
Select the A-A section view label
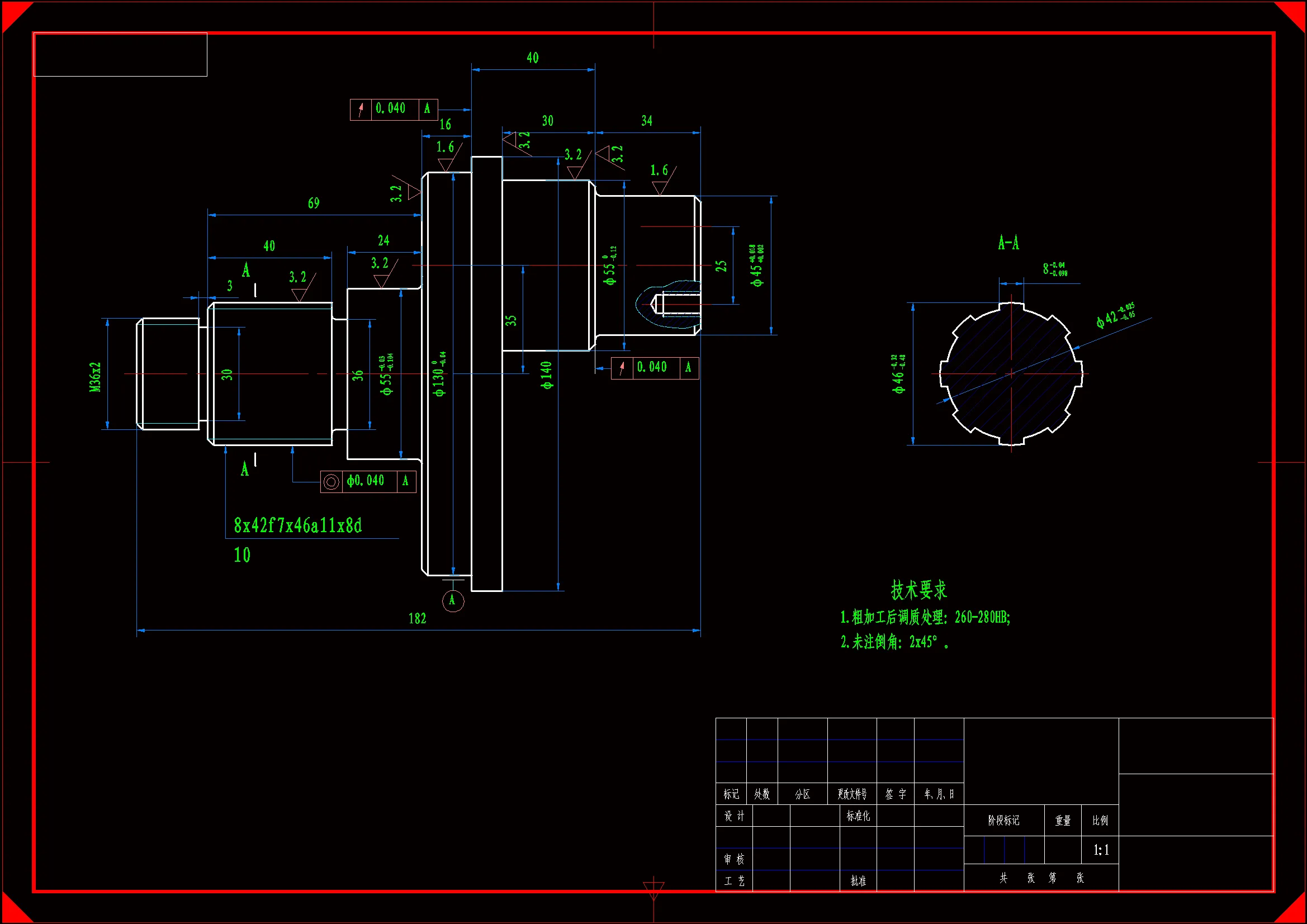(1008, 243)
